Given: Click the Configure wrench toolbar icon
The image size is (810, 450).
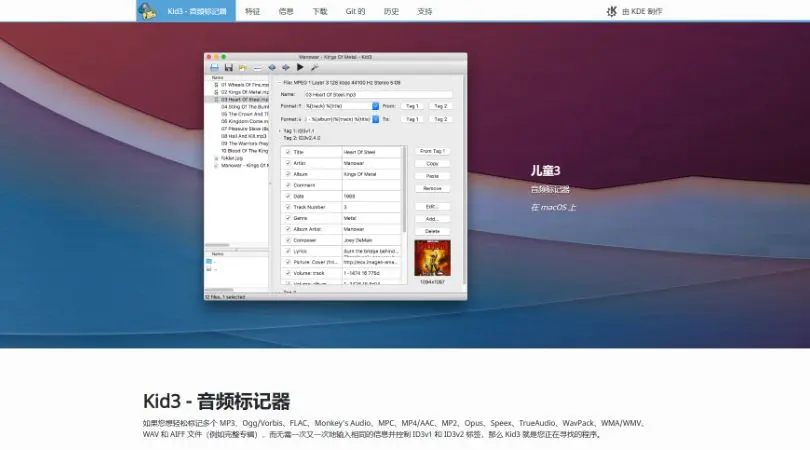Looking at the screenshot, I should pos(314,68).
